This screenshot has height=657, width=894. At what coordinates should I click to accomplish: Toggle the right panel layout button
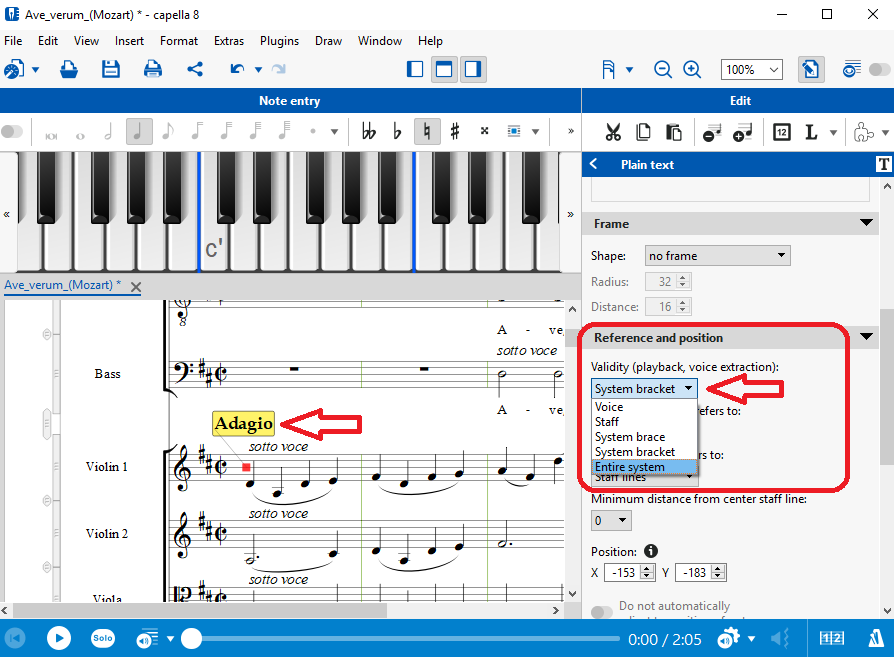coord(473,70)
